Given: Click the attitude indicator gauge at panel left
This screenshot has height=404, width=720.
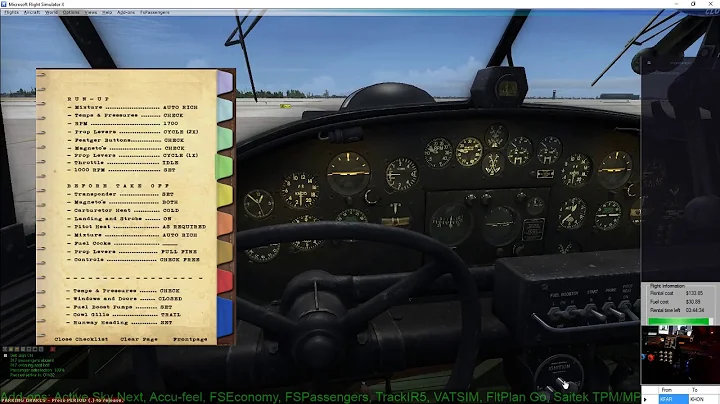Looking at the screenshot, I should tap(349, 174).
